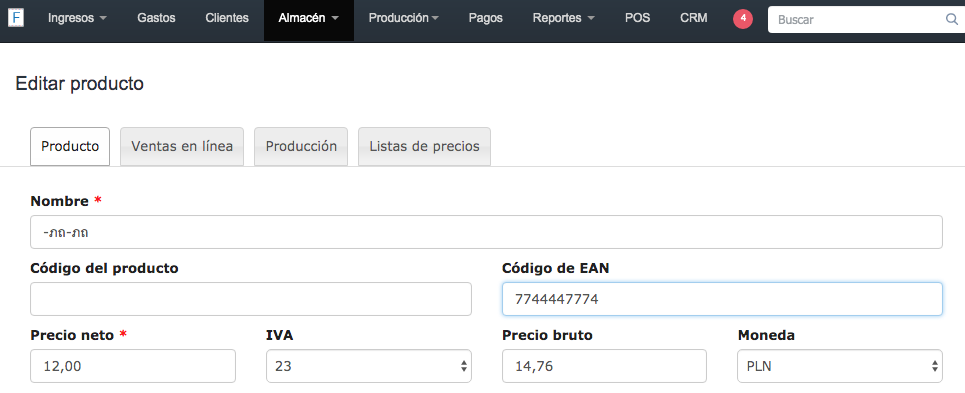Click the Moneda label
This screenshot has width=965, height=393.
(x=766, y=335)
